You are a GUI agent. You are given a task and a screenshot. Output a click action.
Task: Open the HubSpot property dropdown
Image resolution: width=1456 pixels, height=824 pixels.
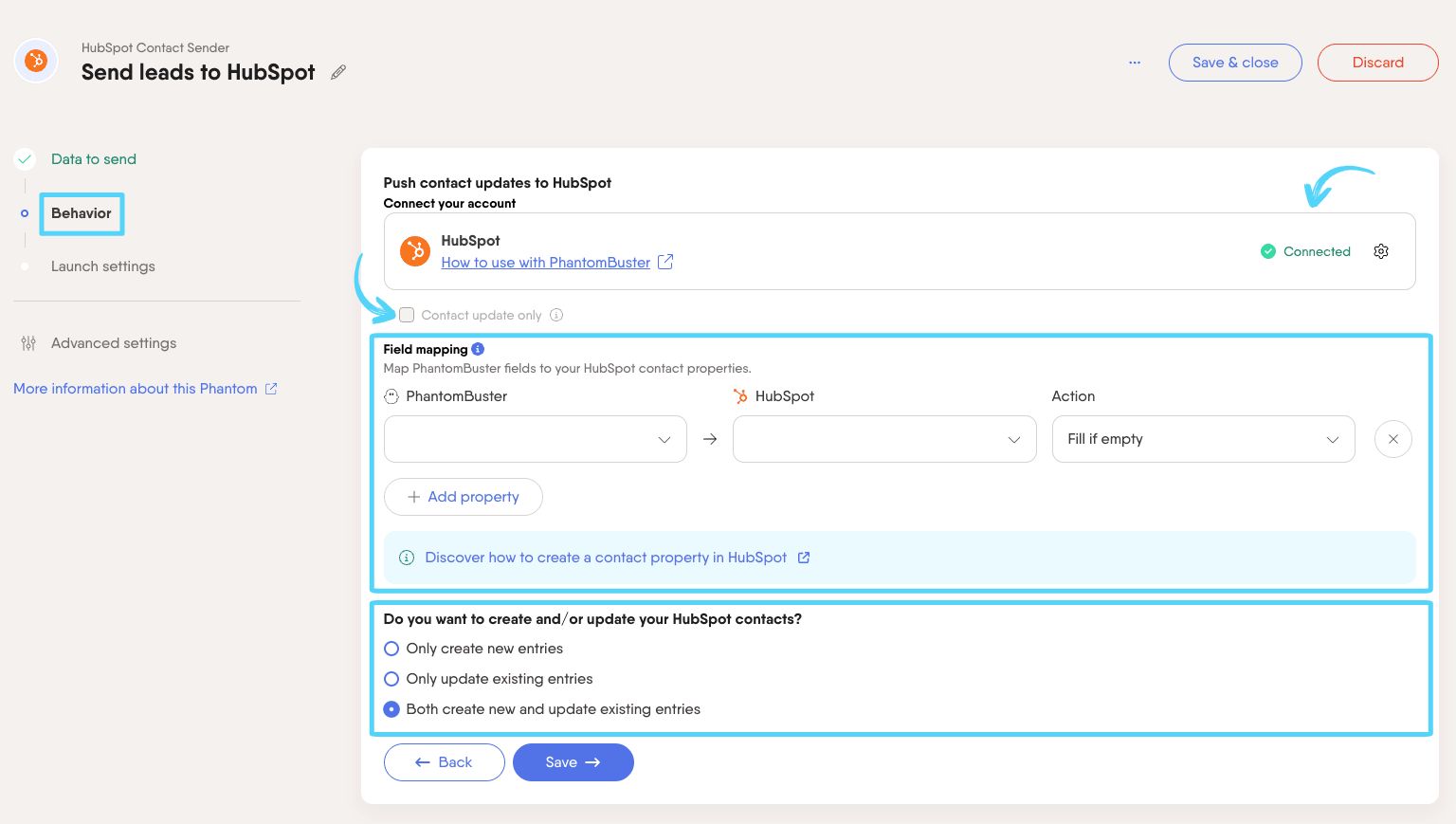click(883, 439)
